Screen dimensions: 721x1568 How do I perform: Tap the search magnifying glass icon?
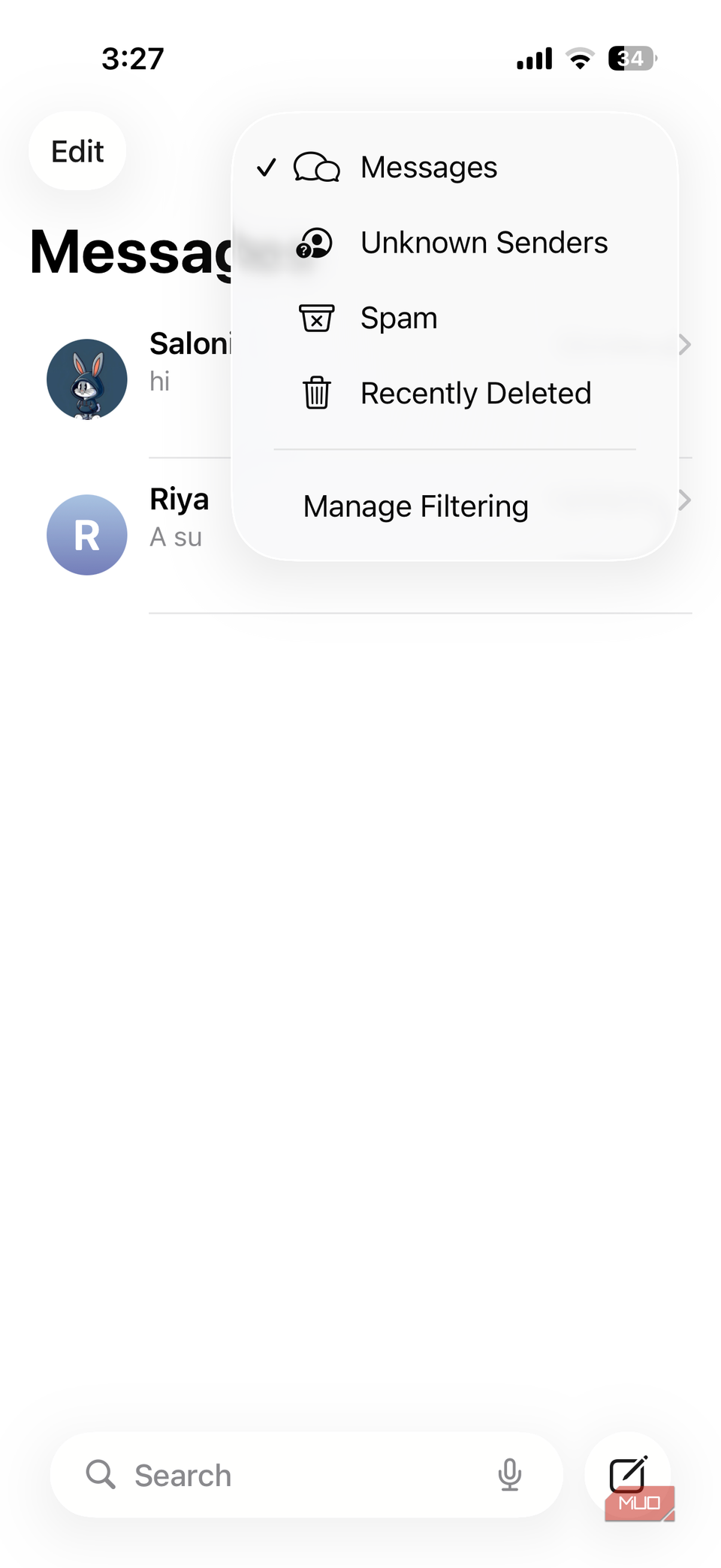pyautogui.click(x=101, y=1475)
